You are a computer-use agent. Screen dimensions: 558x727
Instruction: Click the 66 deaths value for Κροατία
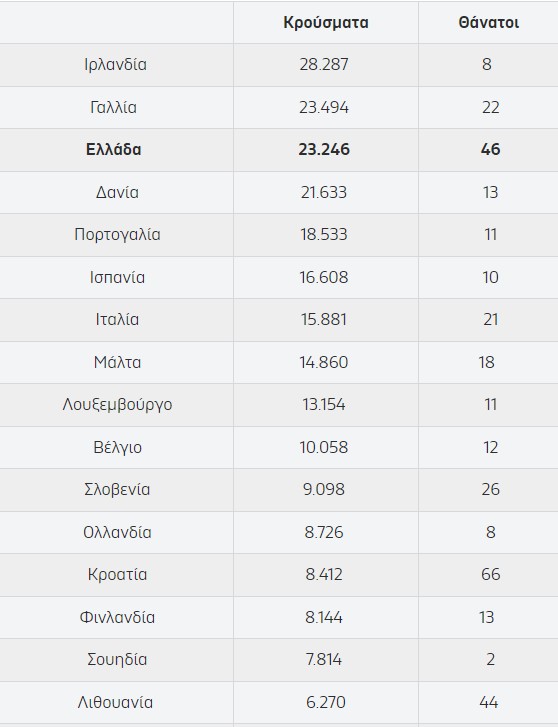[x=490, y=574]
